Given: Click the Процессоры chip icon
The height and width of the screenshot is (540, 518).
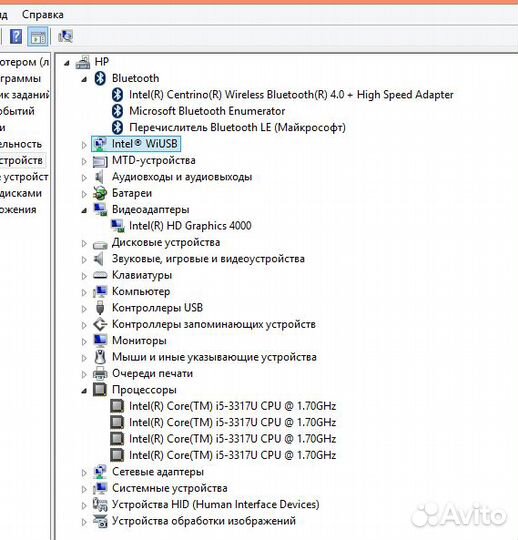Looking at the screenshot, I should tap(100, 390).
